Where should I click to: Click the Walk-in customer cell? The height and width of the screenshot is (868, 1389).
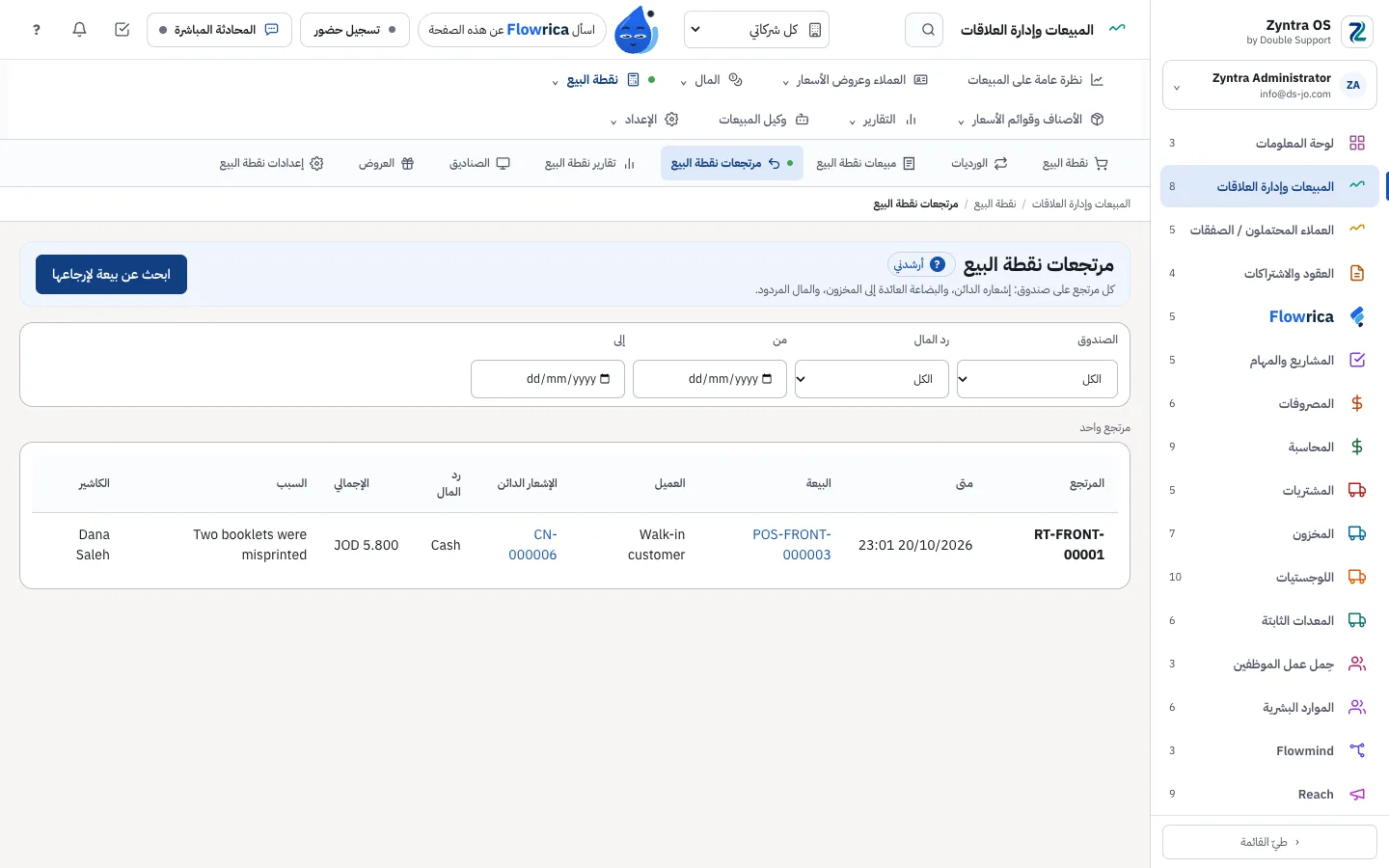coord(657,545)
